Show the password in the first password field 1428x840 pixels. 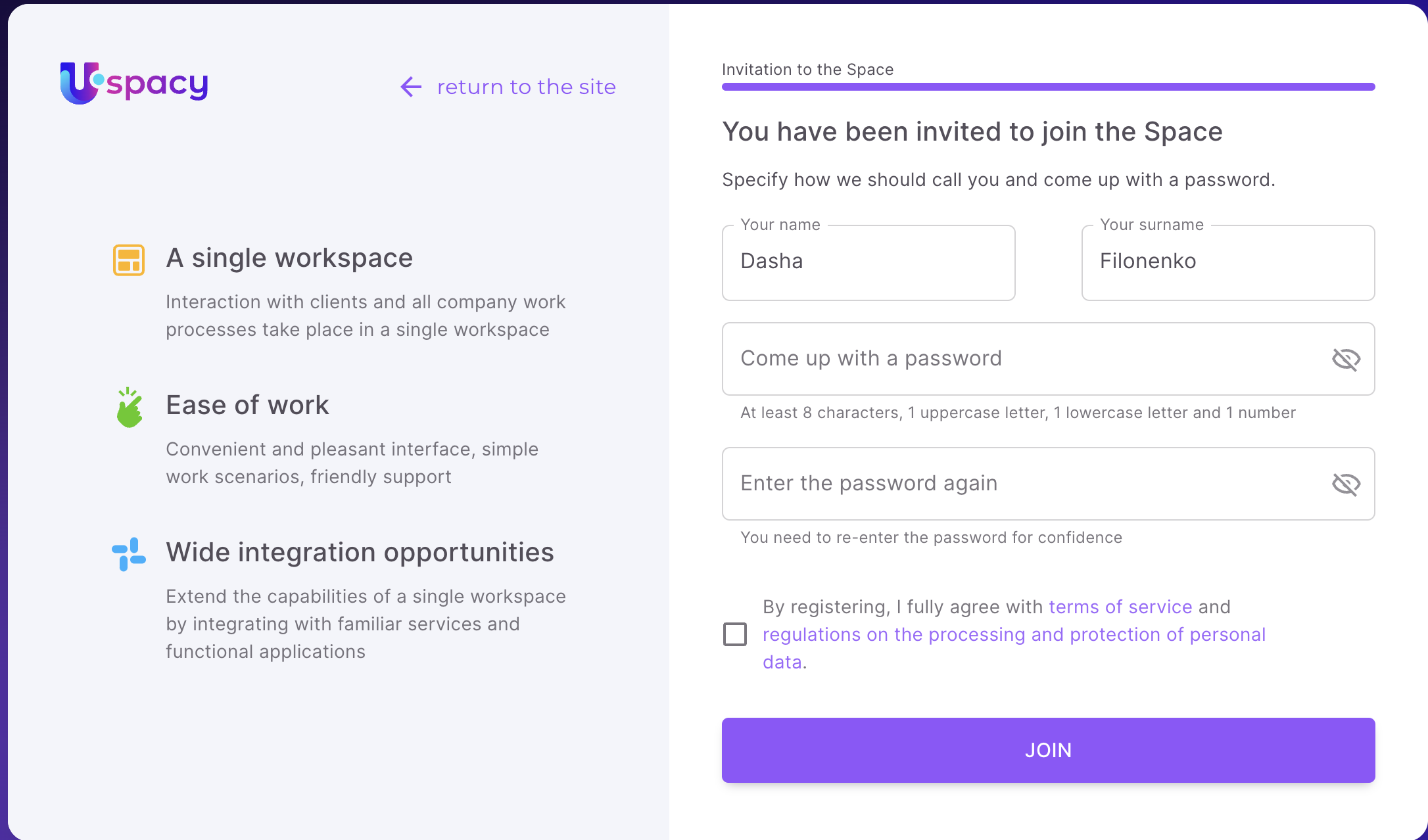[x=1346, y=360]
